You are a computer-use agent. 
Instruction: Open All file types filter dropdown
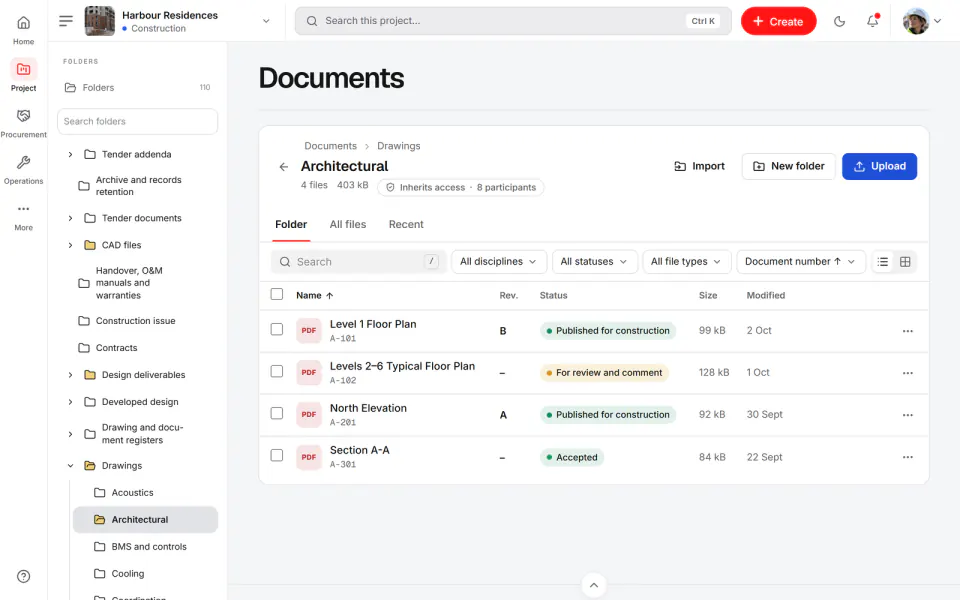pos(686,261)
